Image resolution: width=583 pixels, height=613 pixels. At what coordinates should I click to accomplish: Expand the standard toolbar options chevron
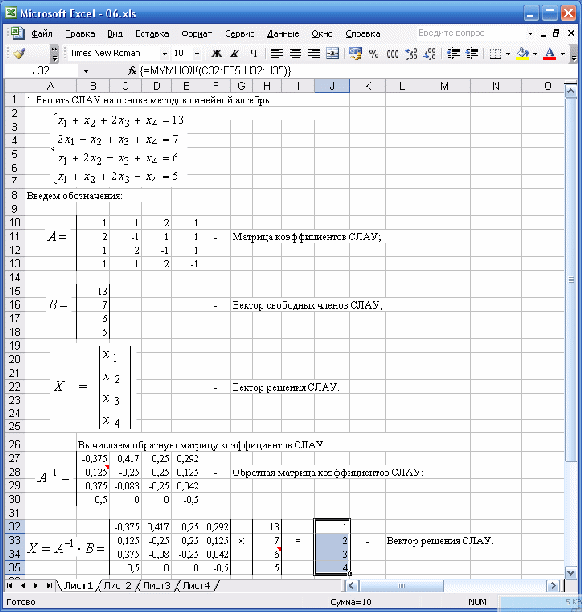[x=54, y=54]
